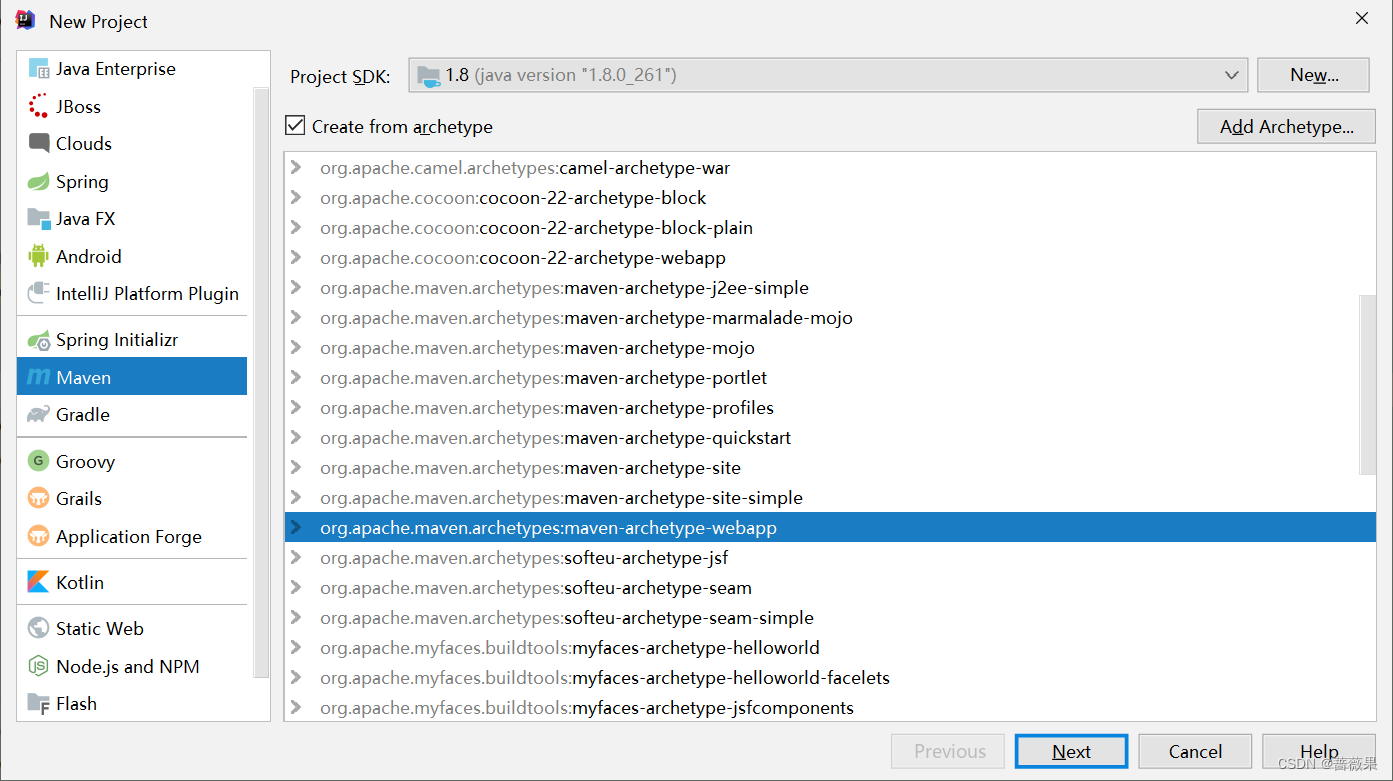The height and width of the screenshot is (781, 1393).
Task: Select Flash project type label
Action: [x=76, y=703]
